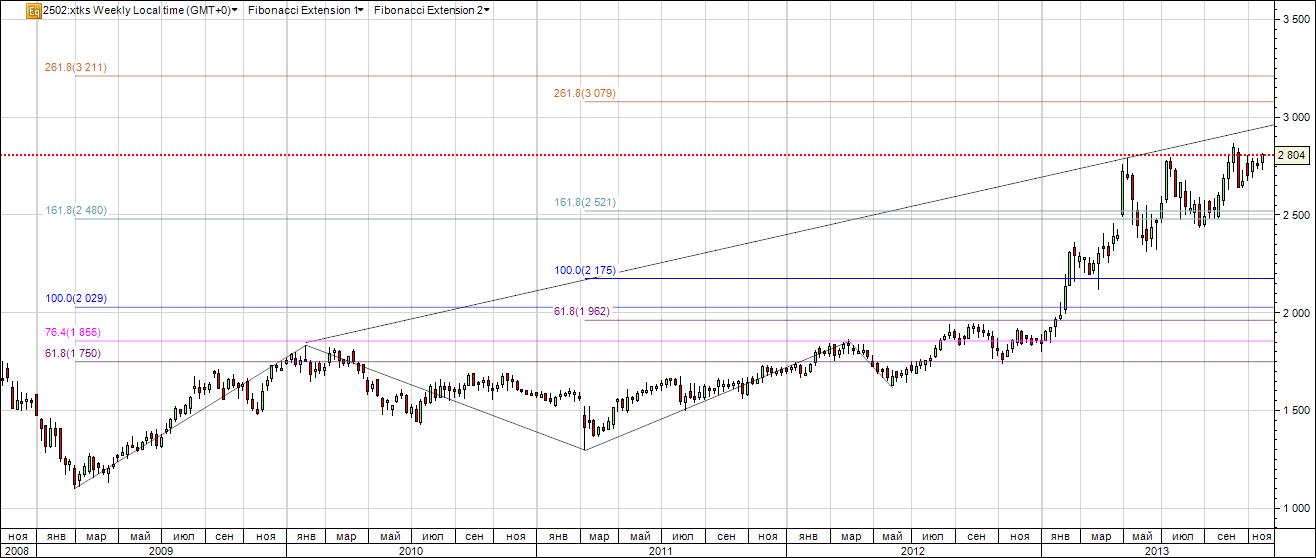Screen dimensions: 1316x558
Task: Click the 2008 year label on time axis
Action: [x=17, y=550]
